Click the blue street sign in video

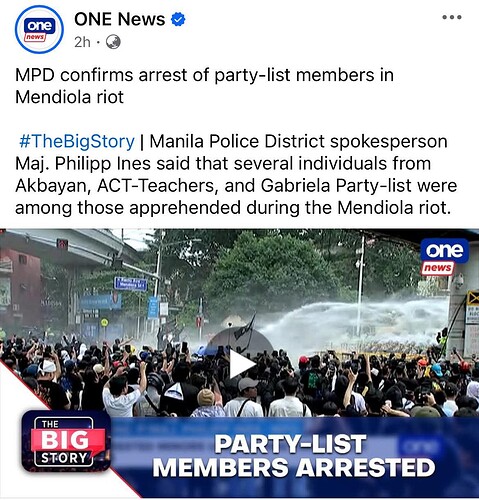[130, 284]
